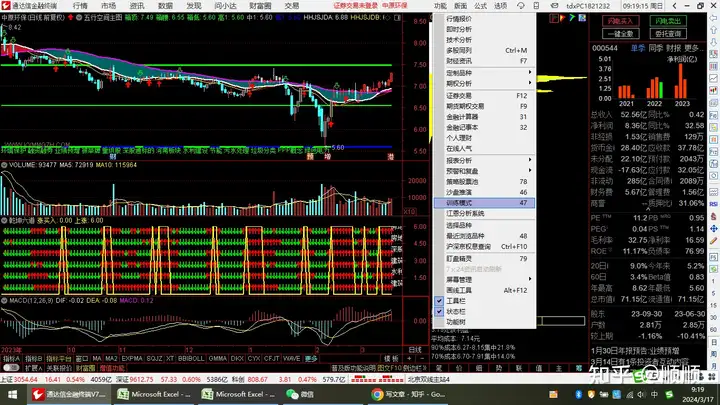
Task: Open the mail envelope icon in top bar
Action: pos(554,6)
